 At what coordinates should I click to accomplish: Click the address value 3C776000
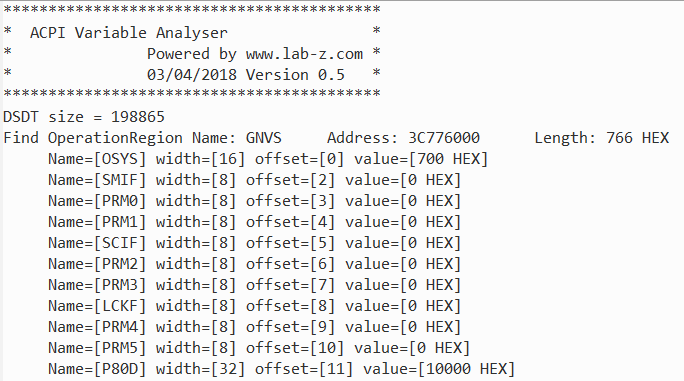[x=444, y=138]
